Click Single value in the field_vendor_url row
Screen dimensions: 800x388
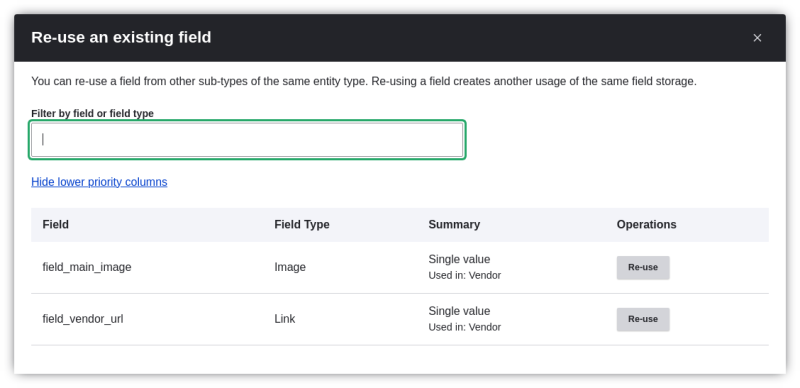click(x=459, y=311)
